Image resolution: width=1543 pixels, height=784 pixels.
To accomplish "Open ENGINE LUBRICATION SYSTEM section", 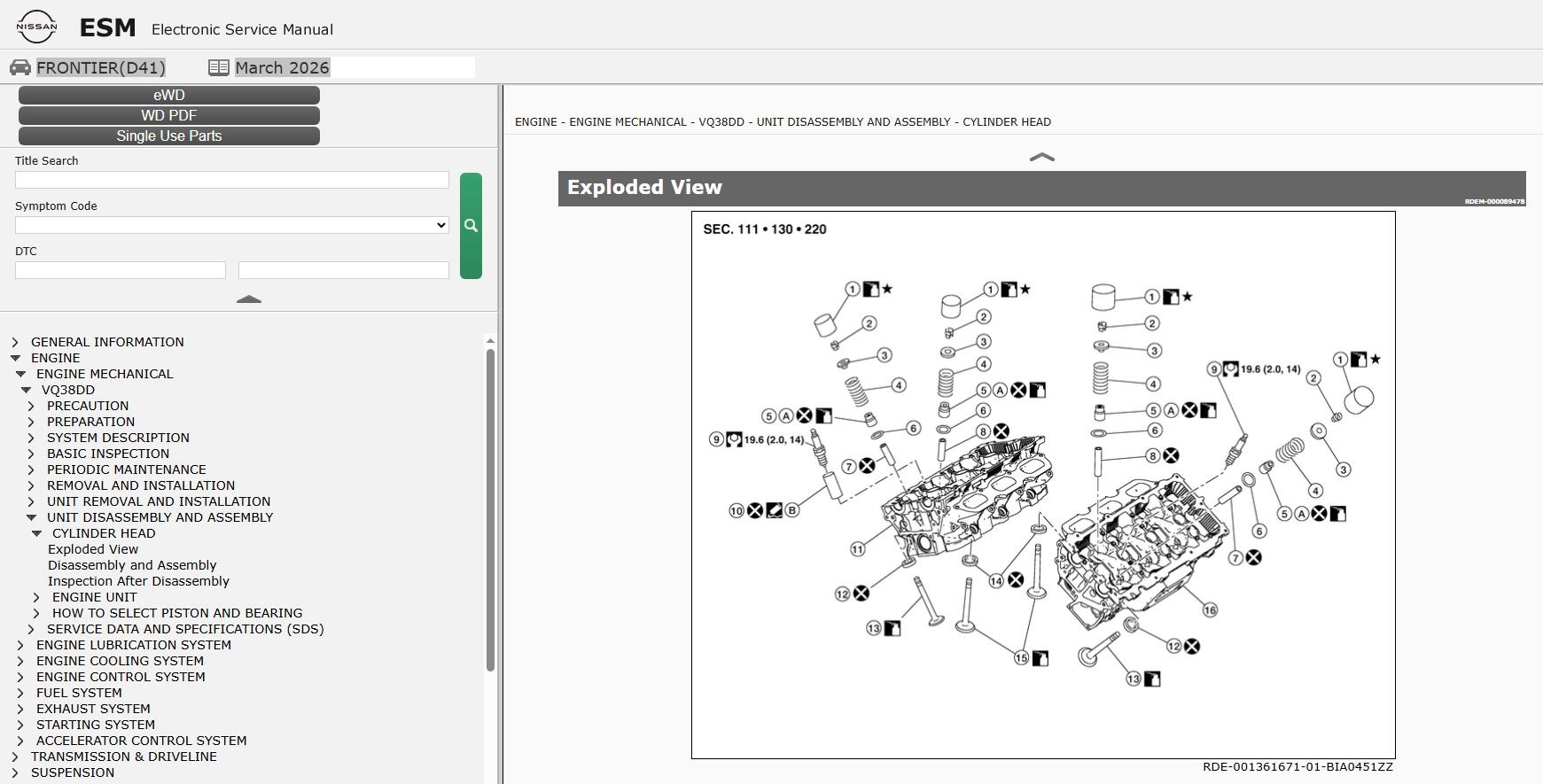I will [134, 645].
